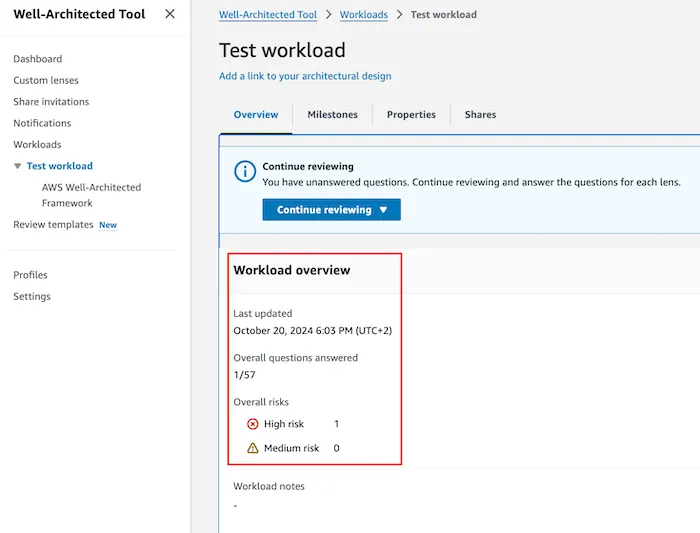This screenshot has height=533, width=700.
Task: Switch to the Properties tab
Action: click(411, 115)
